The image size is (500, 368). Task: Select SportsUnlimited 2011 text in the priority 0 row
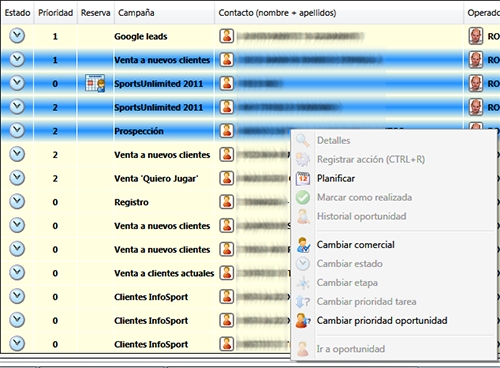pos(158,84)
